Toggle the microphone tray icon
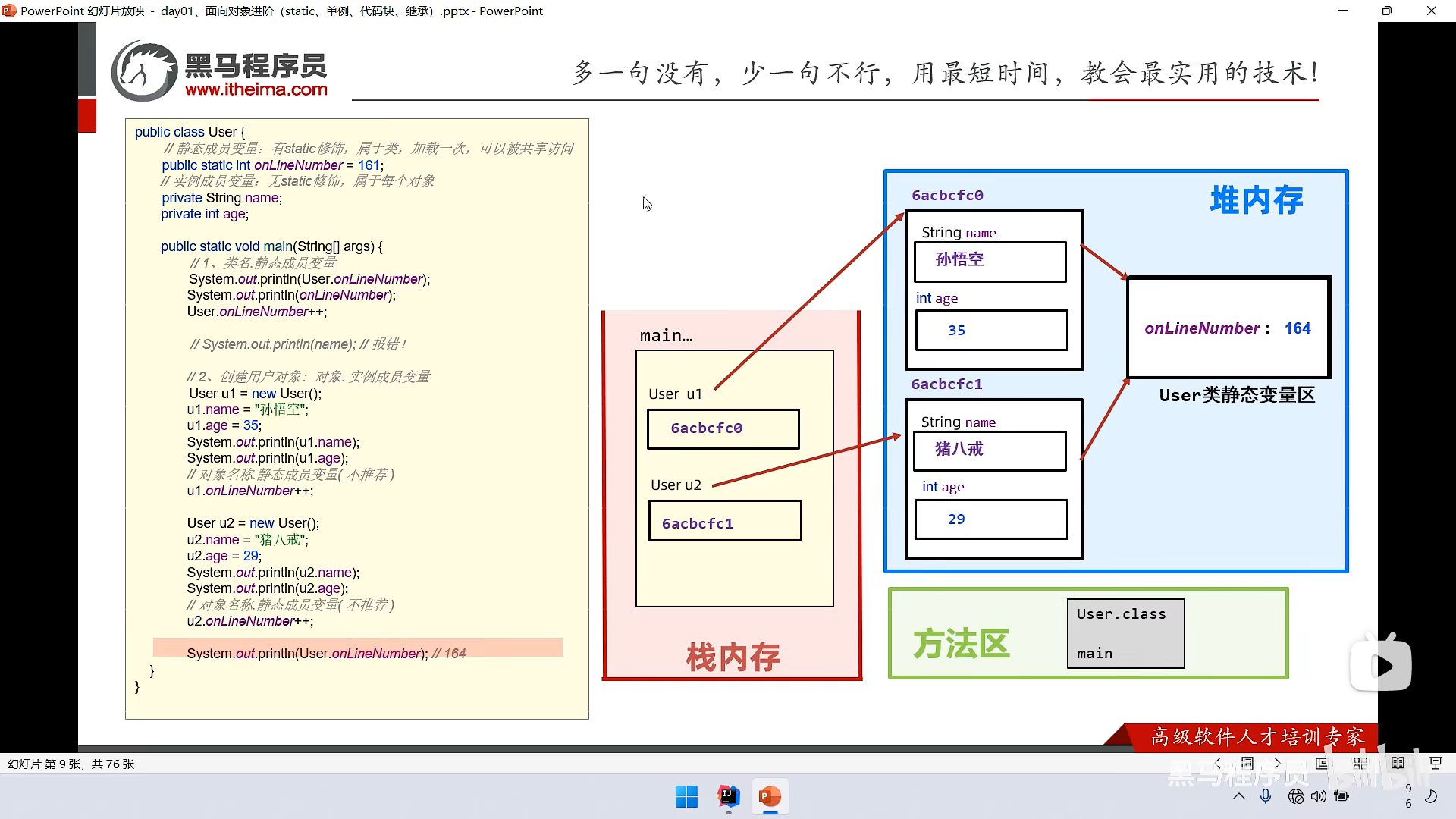Image resolution: width=1456 pixels, height=819 pixels. coord(1265,796)
